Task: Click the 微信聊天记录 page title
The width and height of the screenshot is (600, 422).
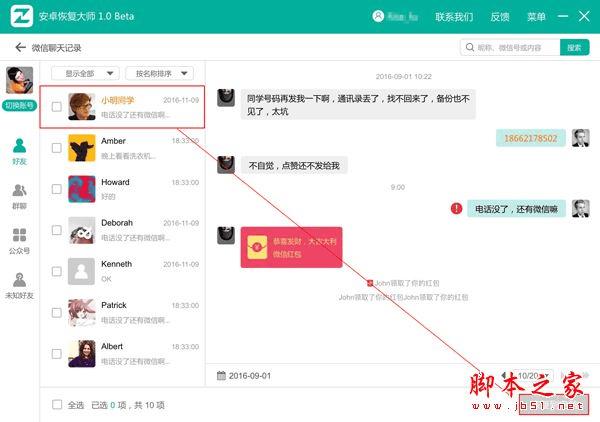Action: [56, 48]
